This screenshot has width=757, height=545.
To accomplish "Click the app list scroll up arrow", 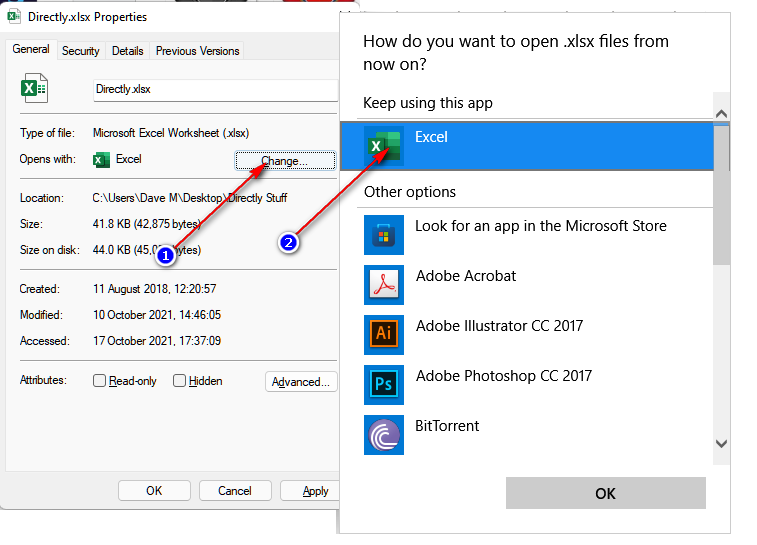I will point(721,114).
